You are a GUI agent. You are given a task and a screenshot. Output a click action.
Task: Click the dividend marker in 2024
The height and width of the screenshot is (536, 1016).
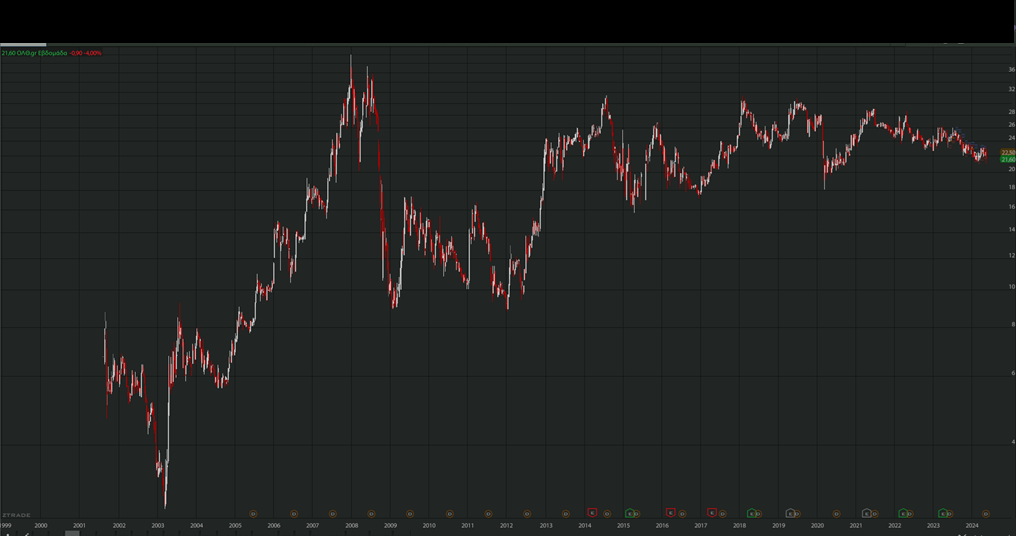pyautogui.click(x=986, y=514)
